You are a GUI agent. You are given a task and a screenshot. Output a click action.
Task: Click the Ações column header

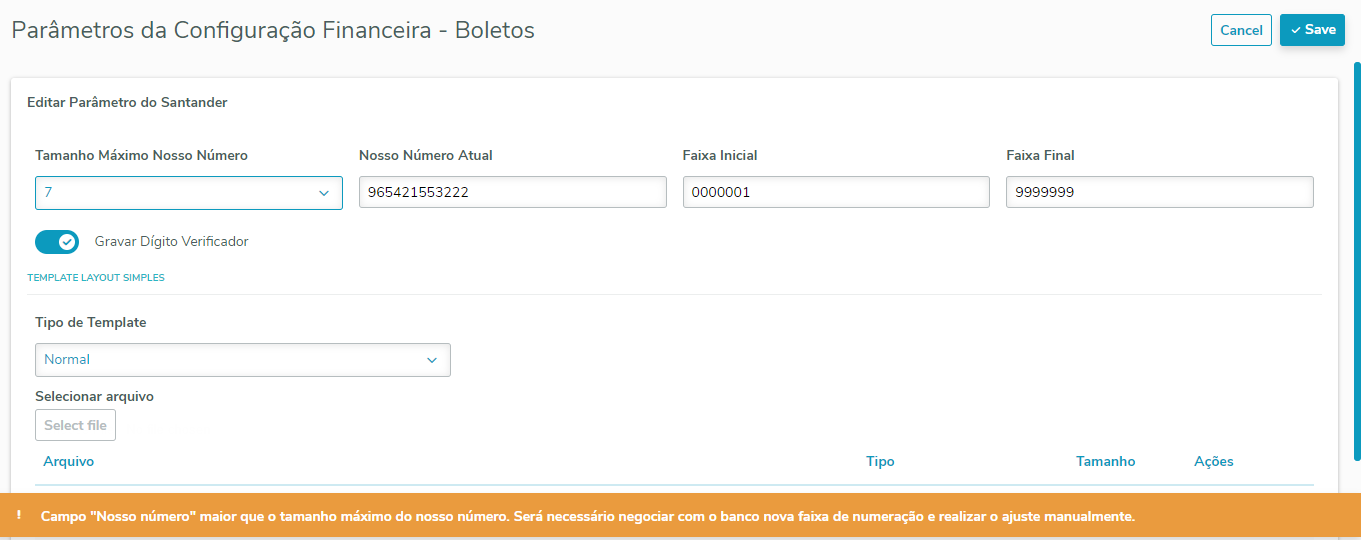point(1213,462)
